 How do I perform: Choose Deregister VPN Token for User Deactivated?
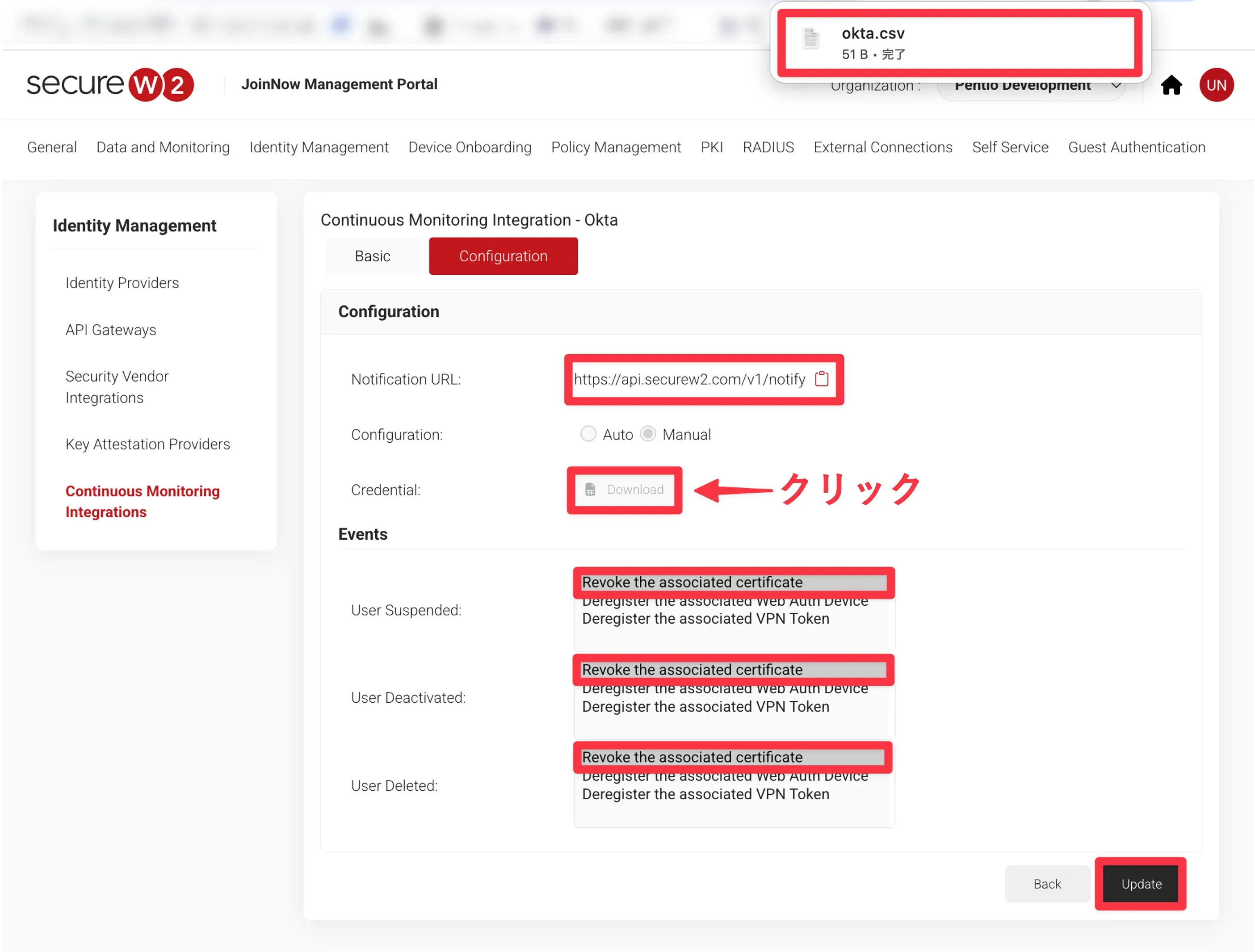pyautogui.click(x=705, y=706)
